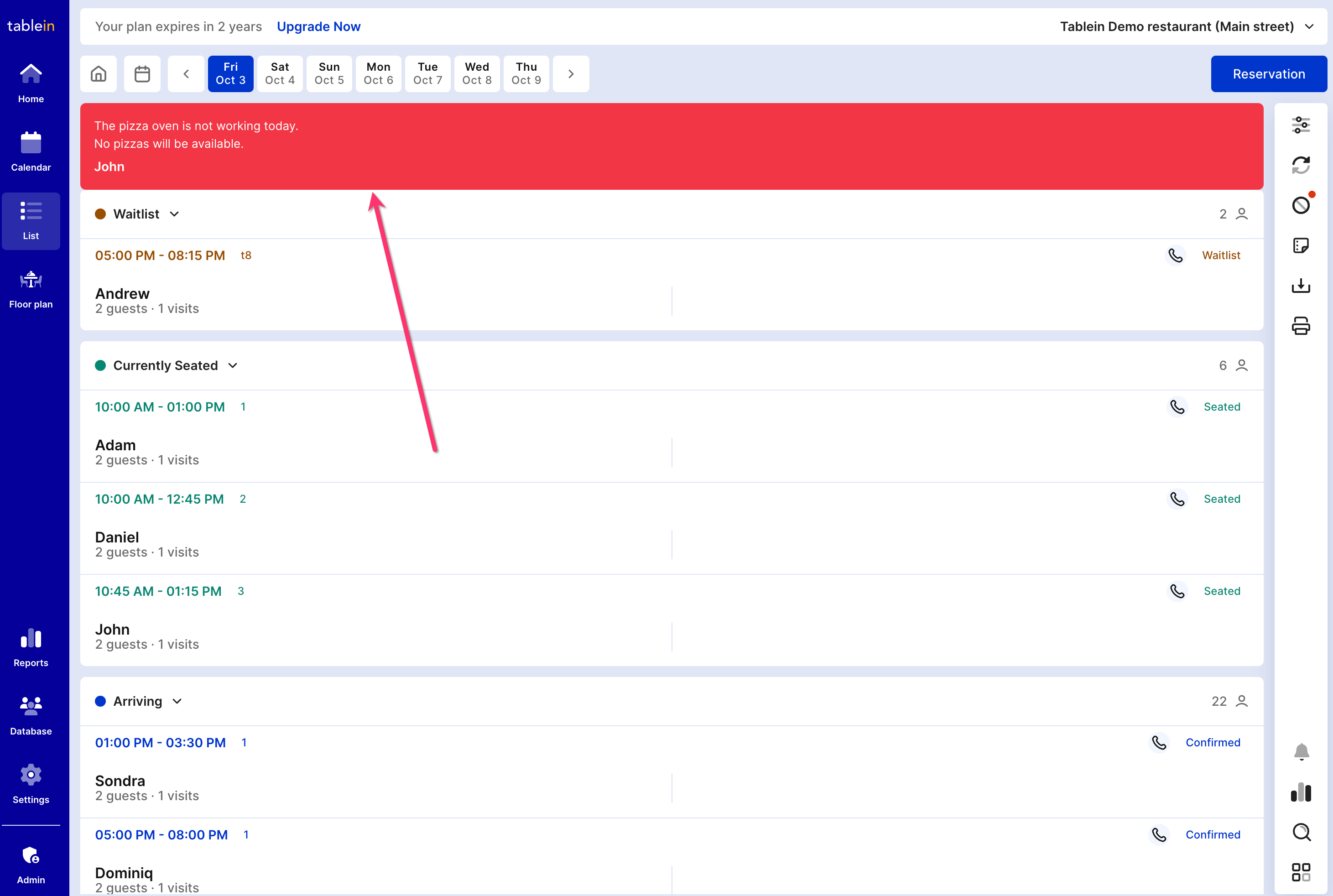The width and height of the screenshot is (1333, 896).
Task: Select the Sat Oct 4 date tab
Action: coord(280,74)
